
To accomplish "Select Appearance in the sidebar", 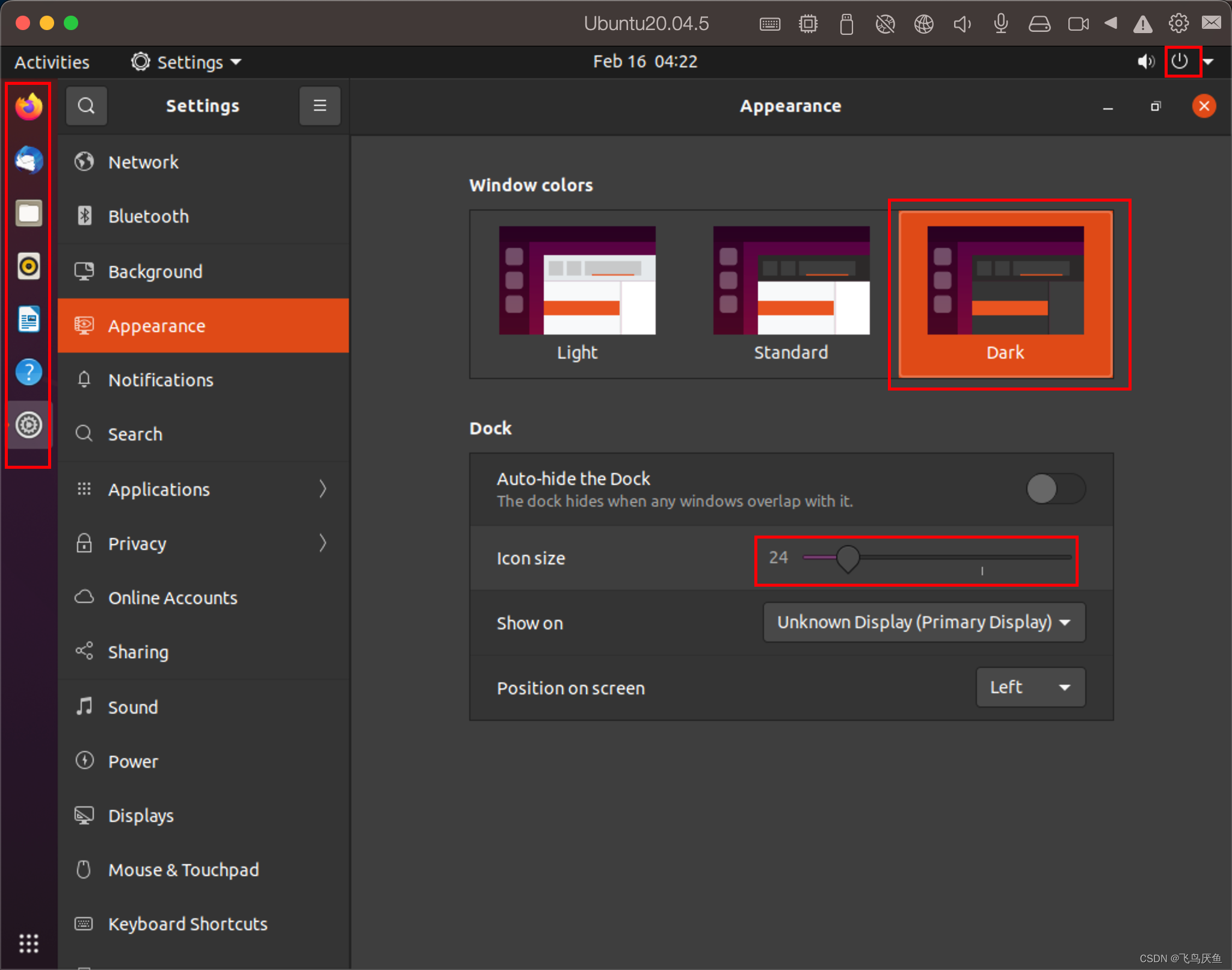I will [203, 326].
